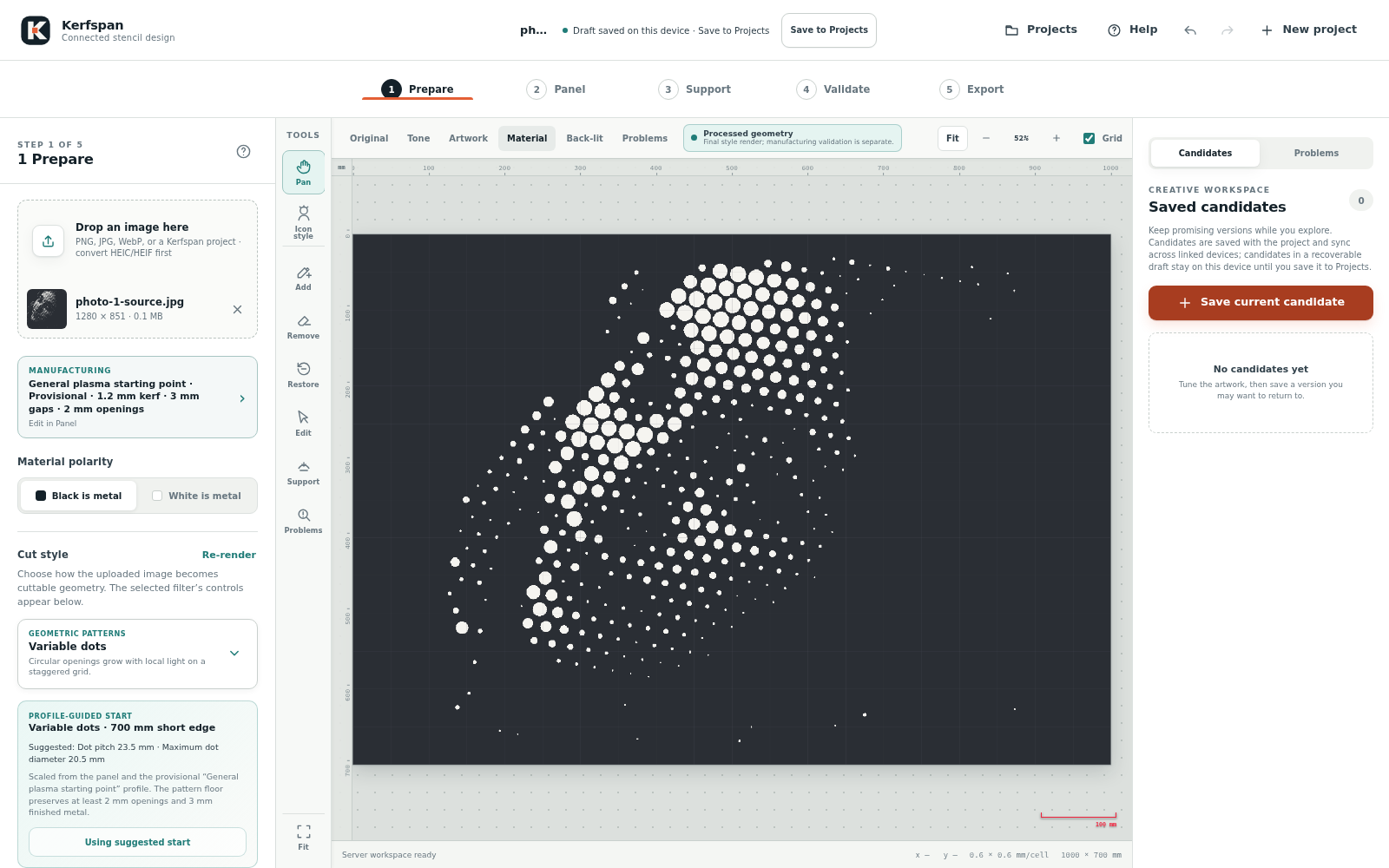Go to step 4 Validate
This screenshot has height=868, width=1389.
pos(833,89)
